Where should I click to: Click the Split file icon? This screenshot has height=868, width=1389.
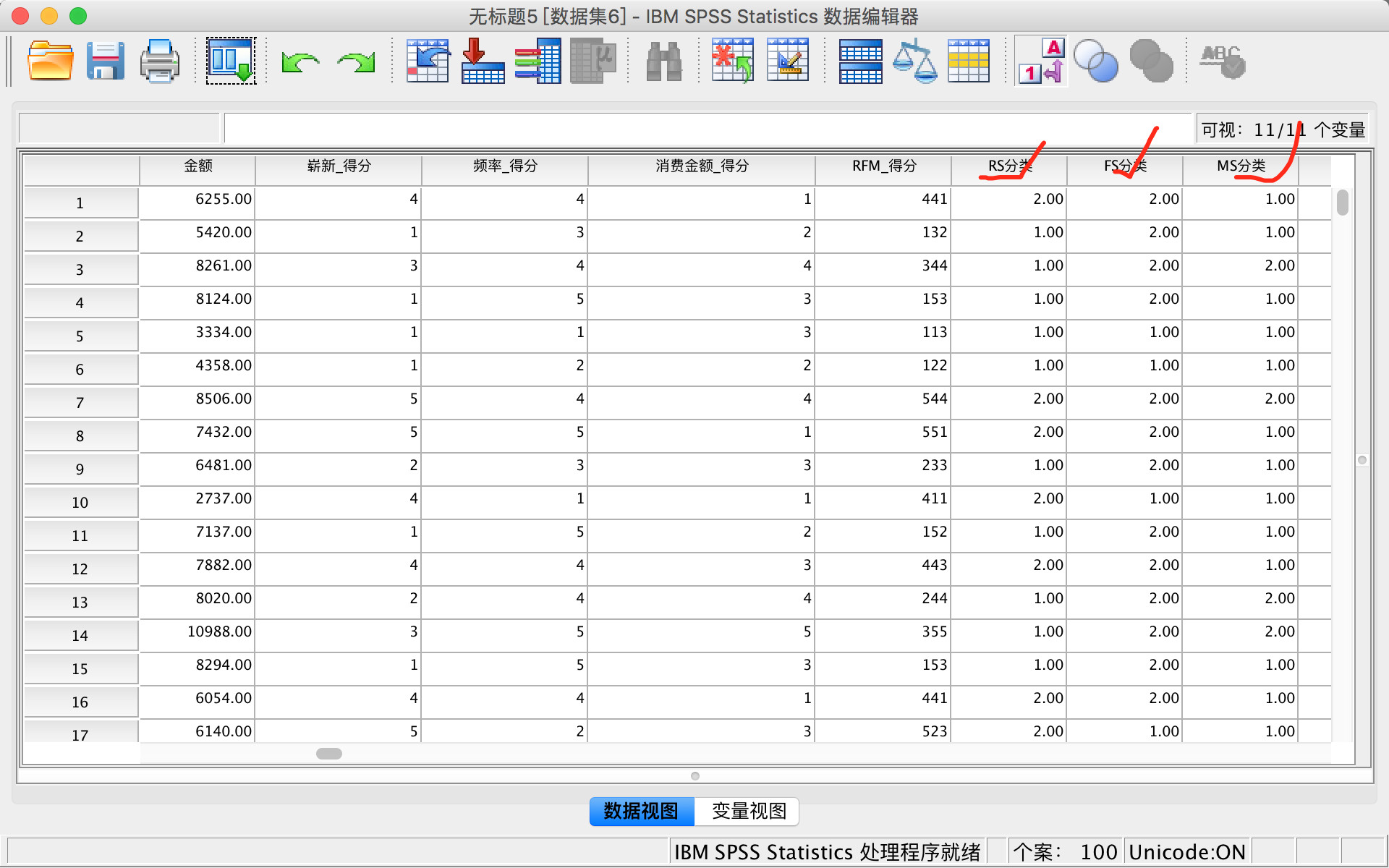(860, 61)
